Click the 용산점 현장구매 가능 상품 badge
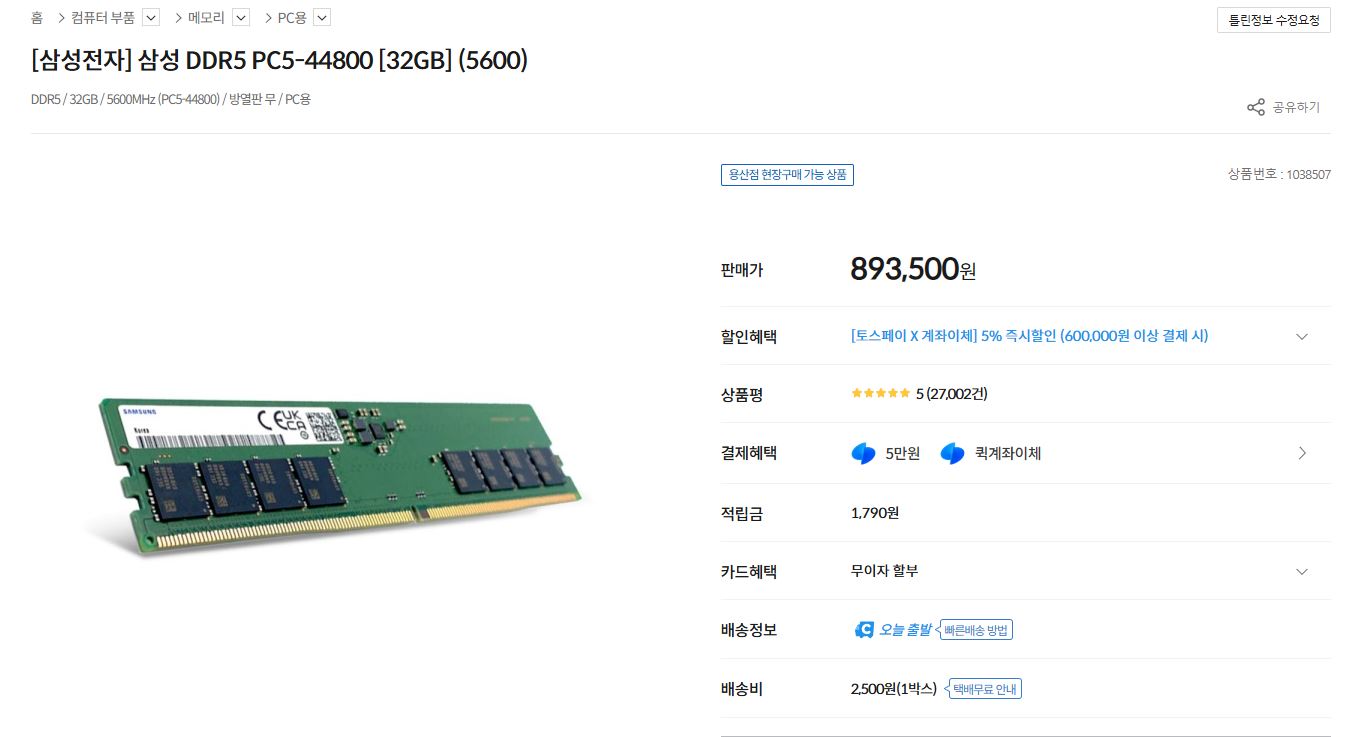The image size is (1359, 737). coord(787,175)
